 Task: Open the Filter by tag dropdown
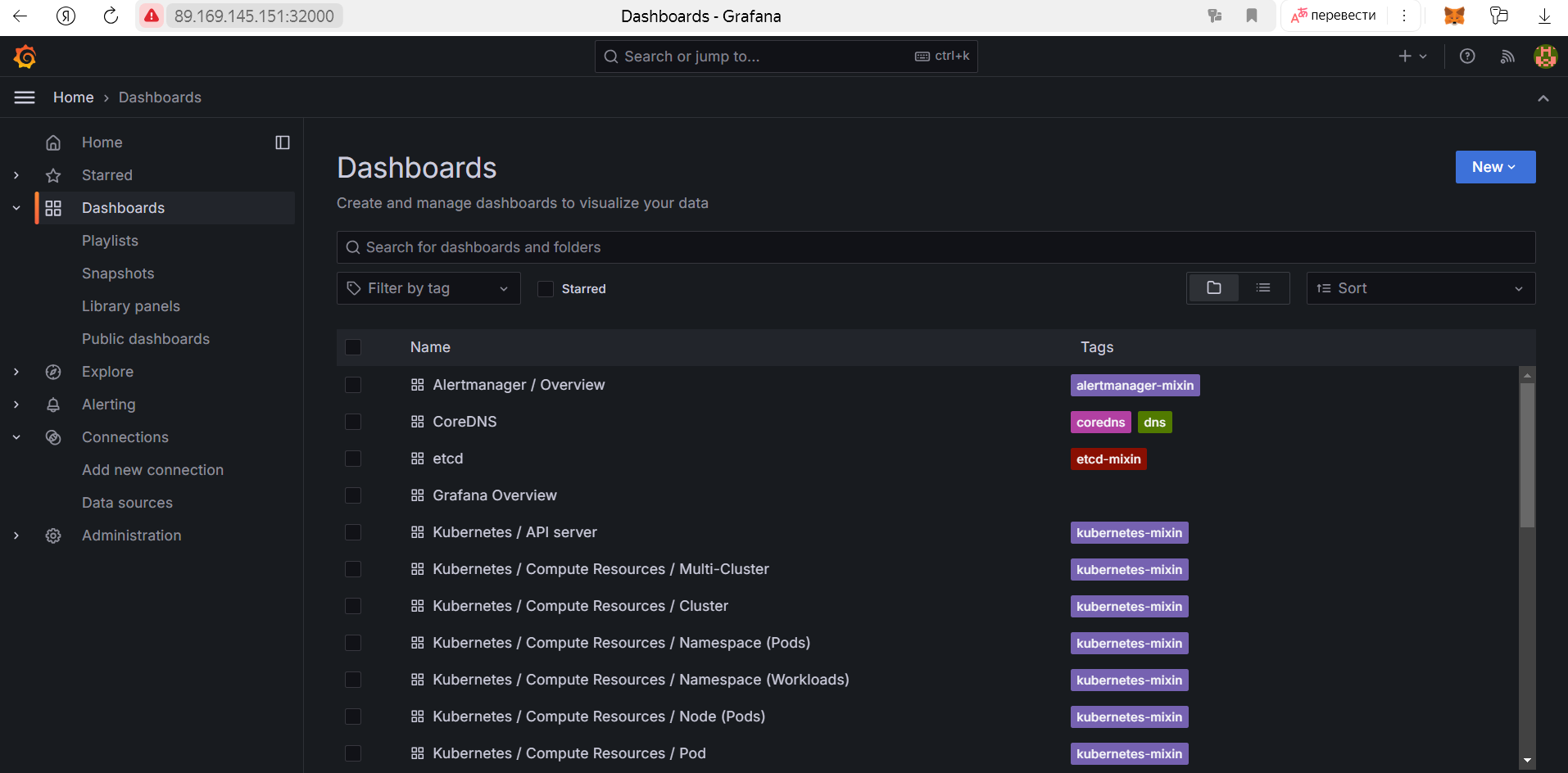428,288
